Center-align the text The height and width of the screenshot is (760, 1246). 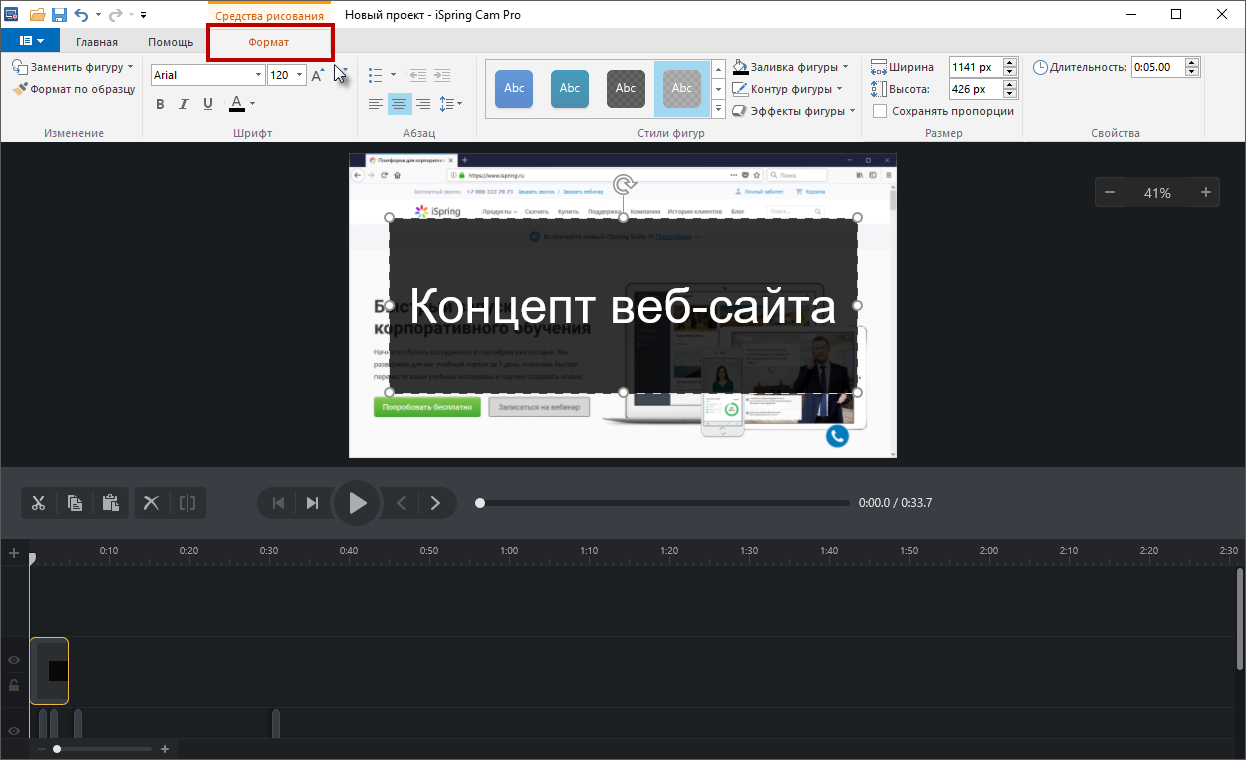pos(399,104)
